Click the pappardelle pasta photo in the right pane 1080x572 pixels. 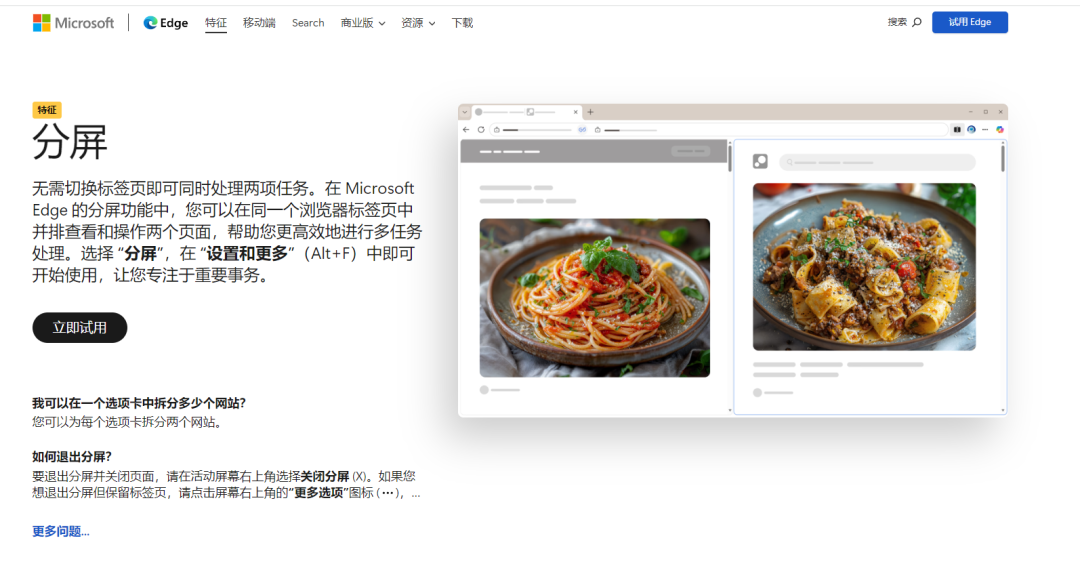tap(864, 267)
